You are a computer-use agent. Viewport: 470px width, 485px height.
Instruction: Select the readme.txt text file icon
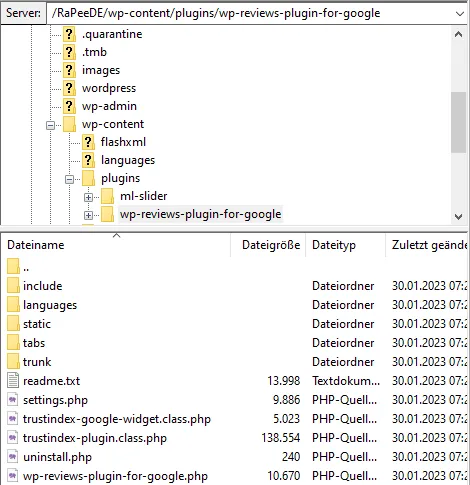pos(13,381)
